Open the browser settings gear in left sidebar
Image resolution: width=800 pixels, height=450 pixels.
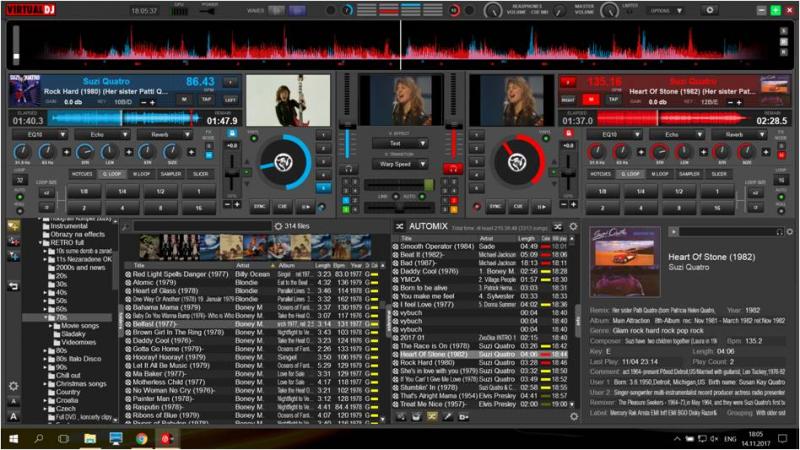tap(14, 386)
